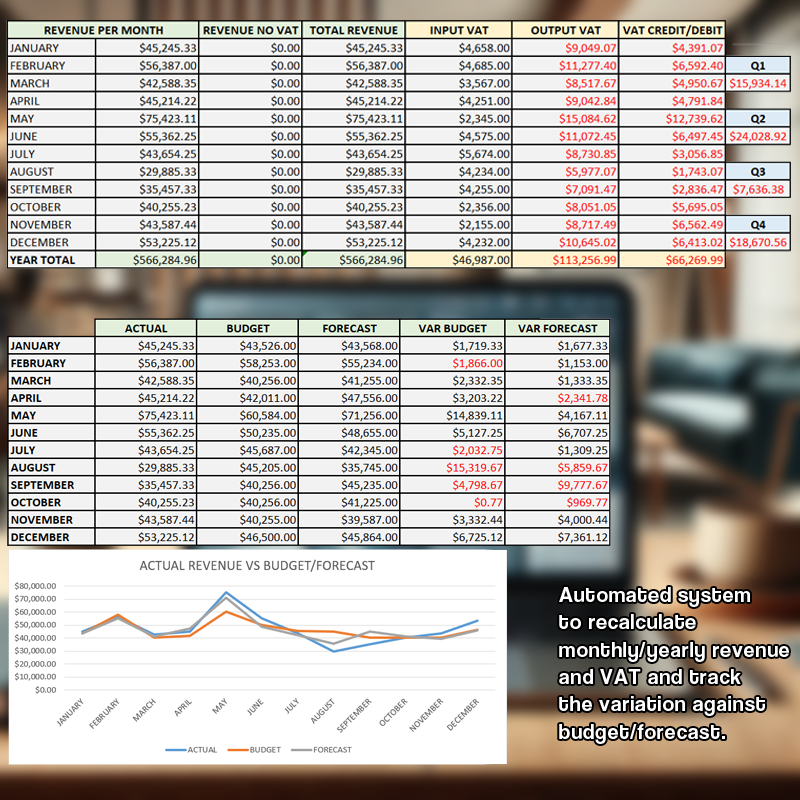This screenshot has height=800, width=800.
Task: Select the REVENUE PER MONTH header cell
Action: pos(103,30)
